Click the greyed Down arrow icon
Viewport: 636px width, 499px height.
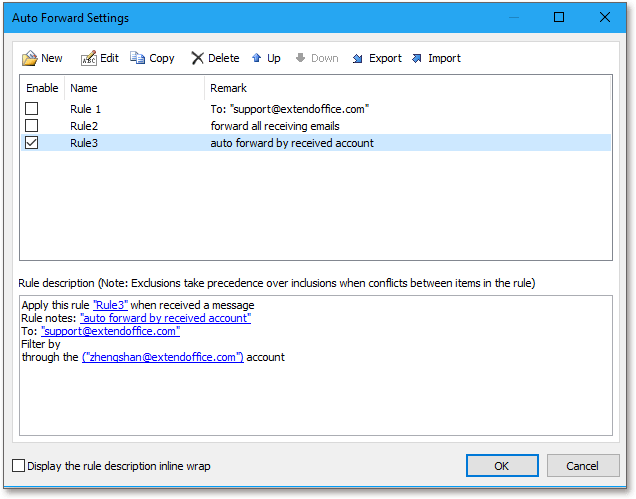300,58
